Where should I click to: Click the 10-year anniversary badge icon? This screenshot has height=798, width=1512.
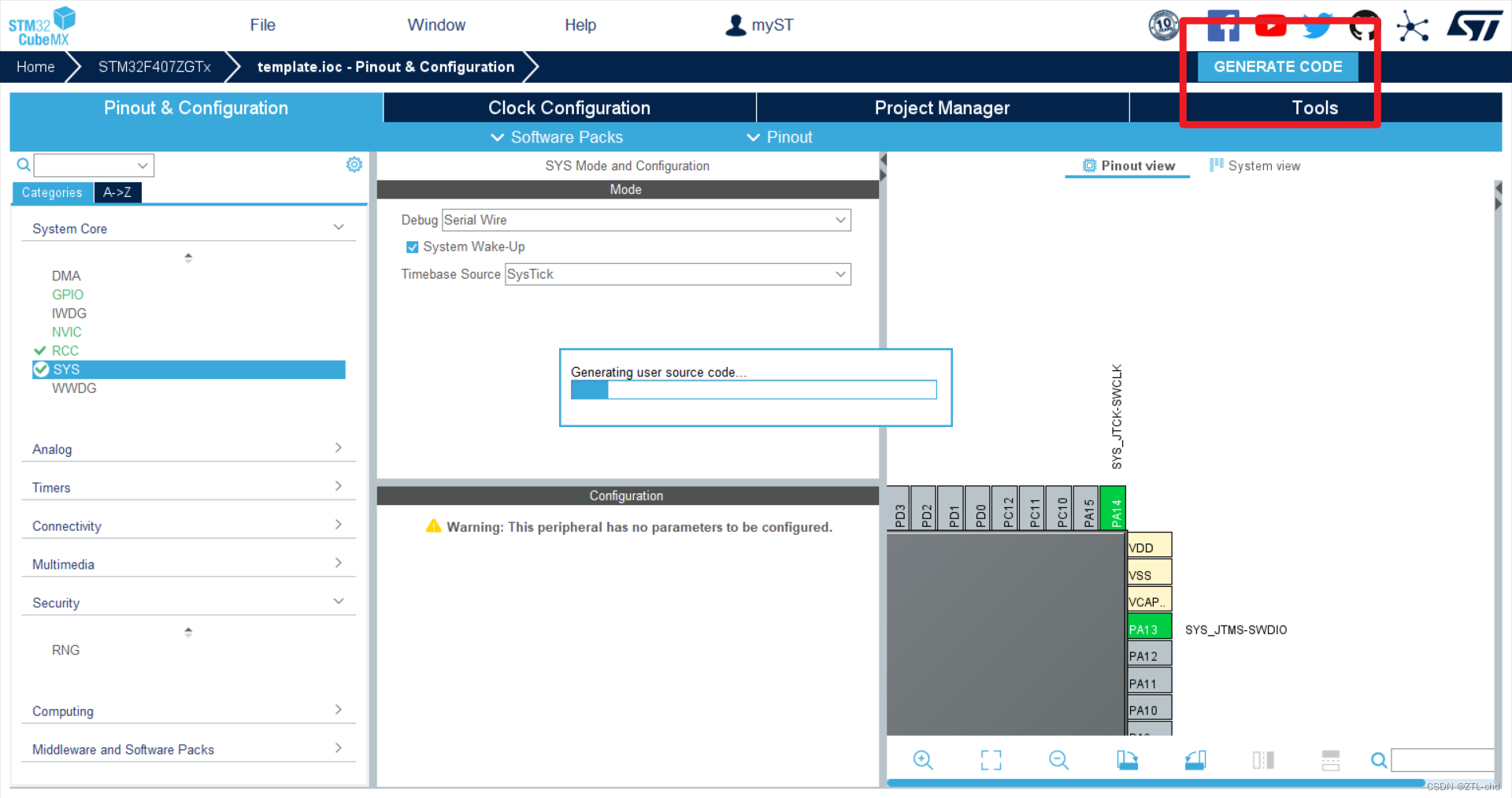(x=1164, y=25)
